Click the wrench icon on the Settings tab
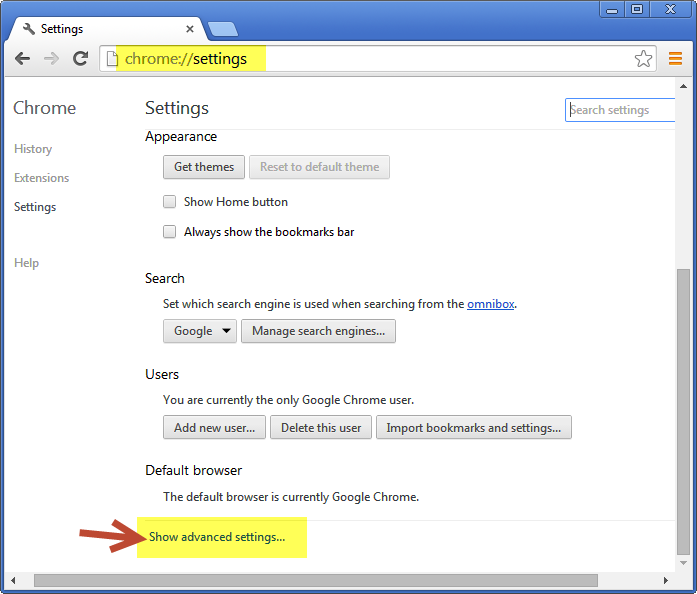The width and height of the screenshot is (697, 594). coord(28,29)
